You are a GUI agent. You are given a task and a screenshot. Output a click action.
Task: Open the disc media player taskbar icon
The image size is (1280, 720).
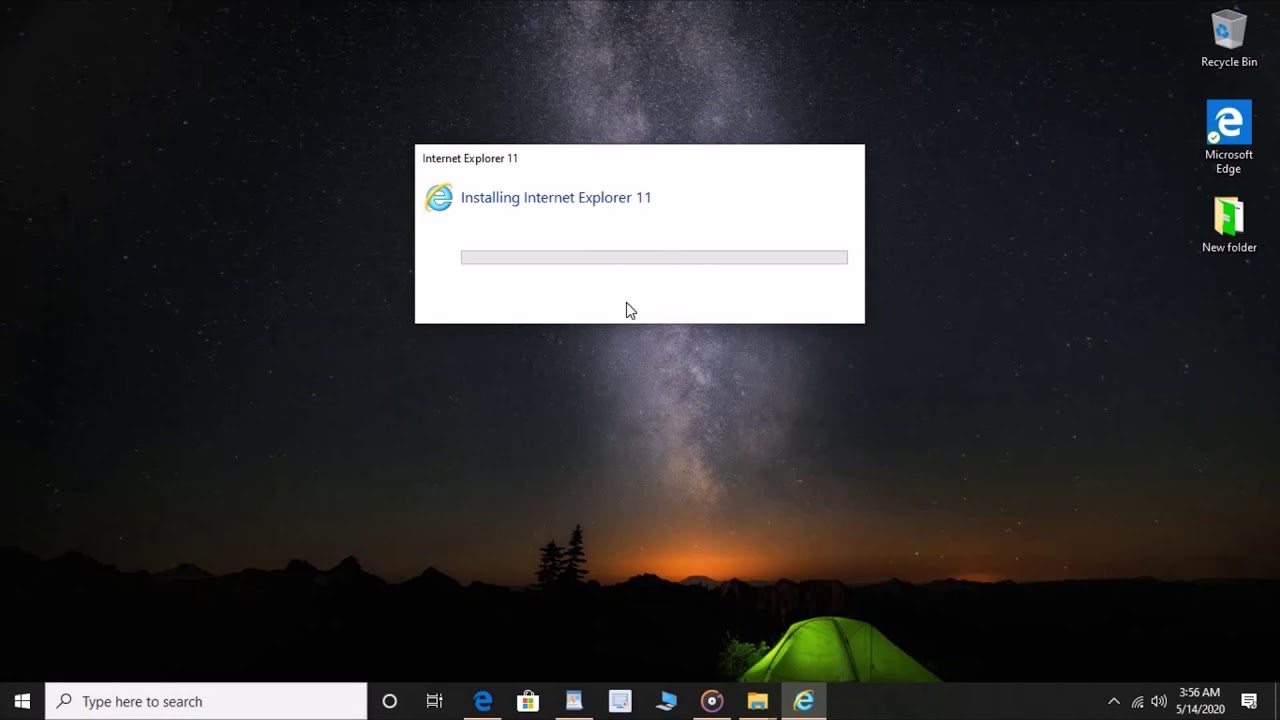712,701
